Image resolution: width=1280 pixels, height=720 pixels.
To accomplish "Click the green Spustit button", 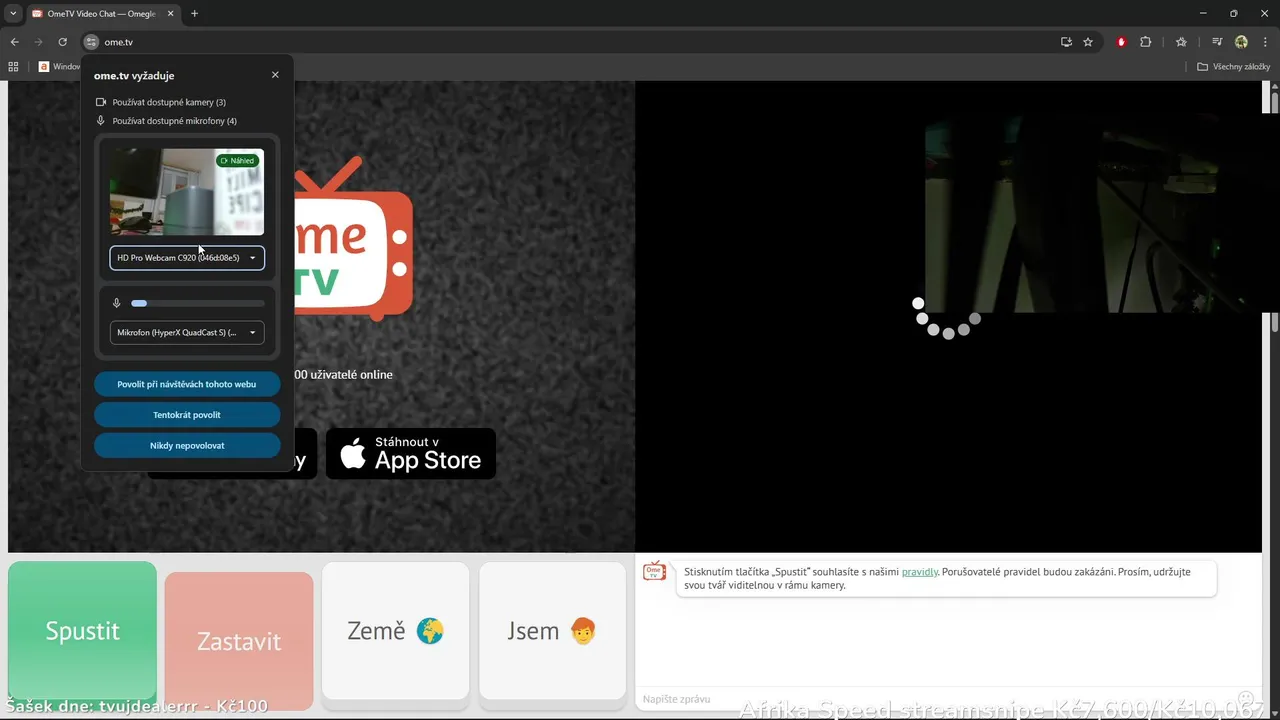I will tap(82, 631).
